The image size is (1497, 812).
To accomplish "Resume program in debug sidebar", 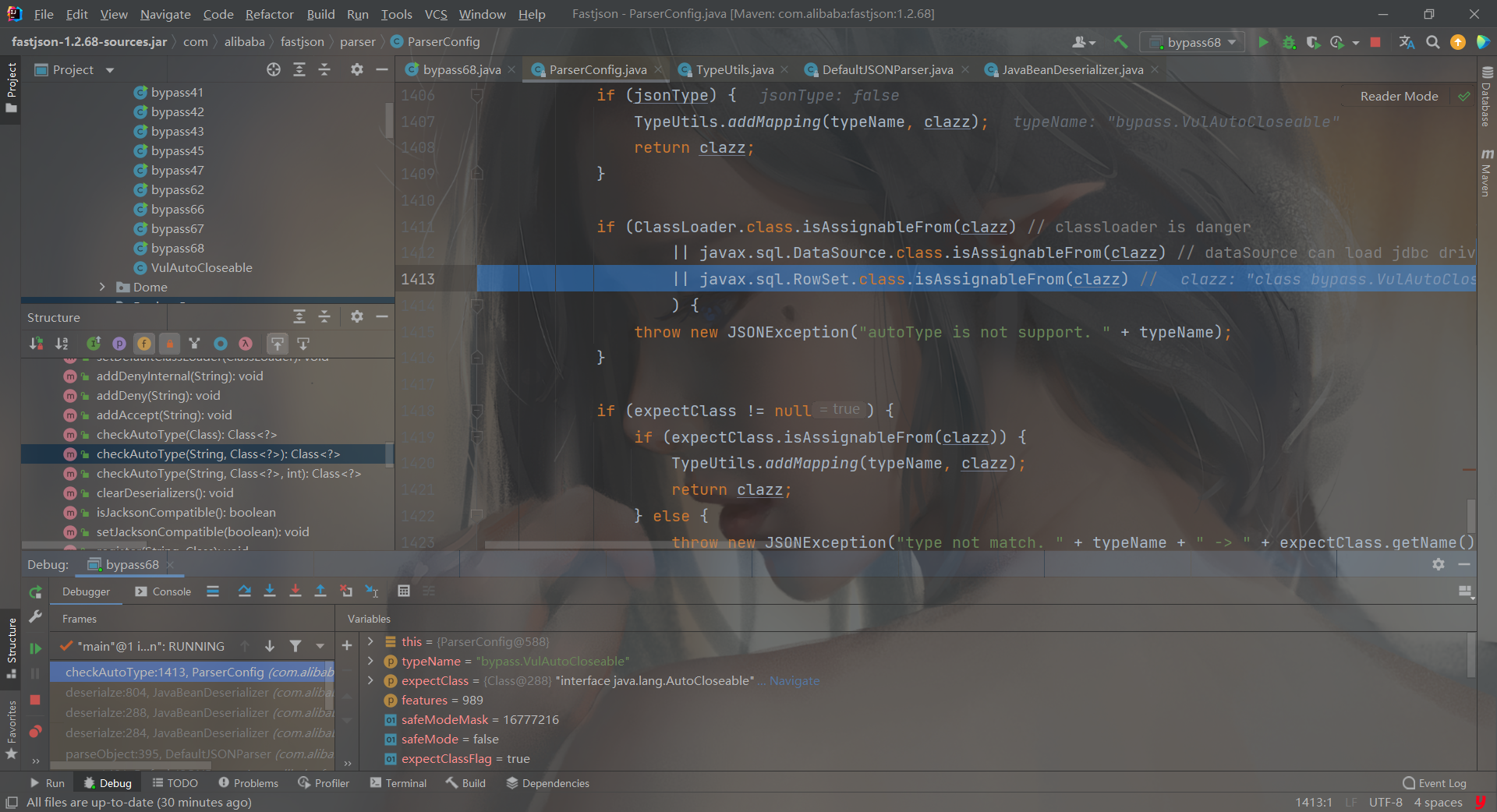I will [35, 648].
